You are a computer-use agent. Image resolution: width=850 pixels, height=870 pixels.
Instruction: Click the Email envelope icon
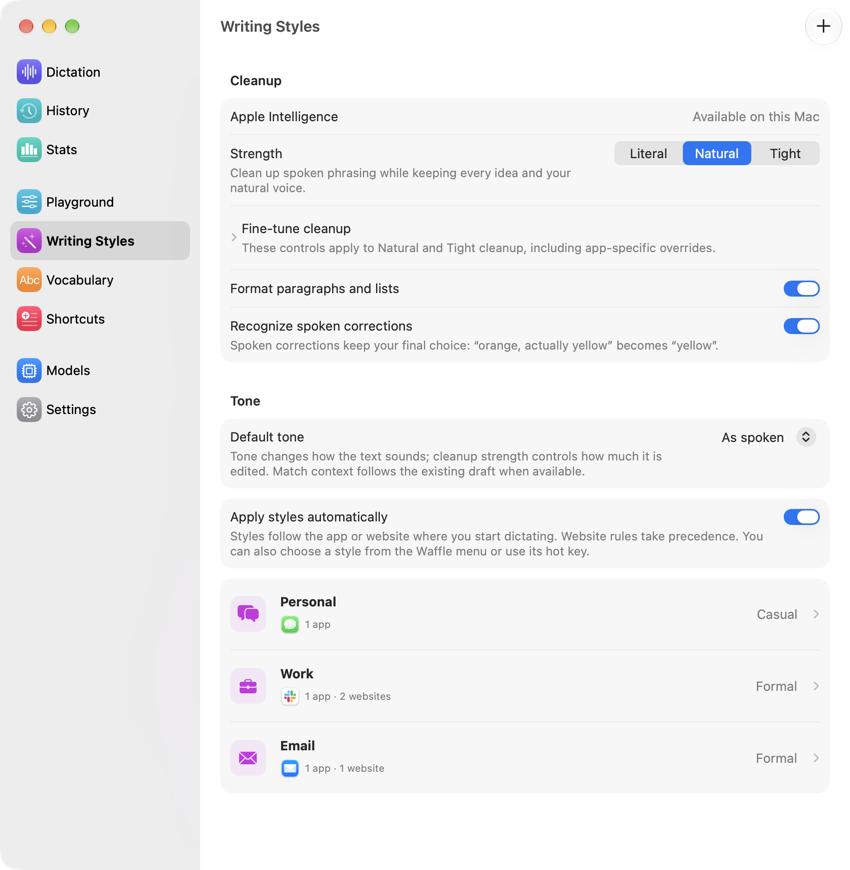click(248, 758)
